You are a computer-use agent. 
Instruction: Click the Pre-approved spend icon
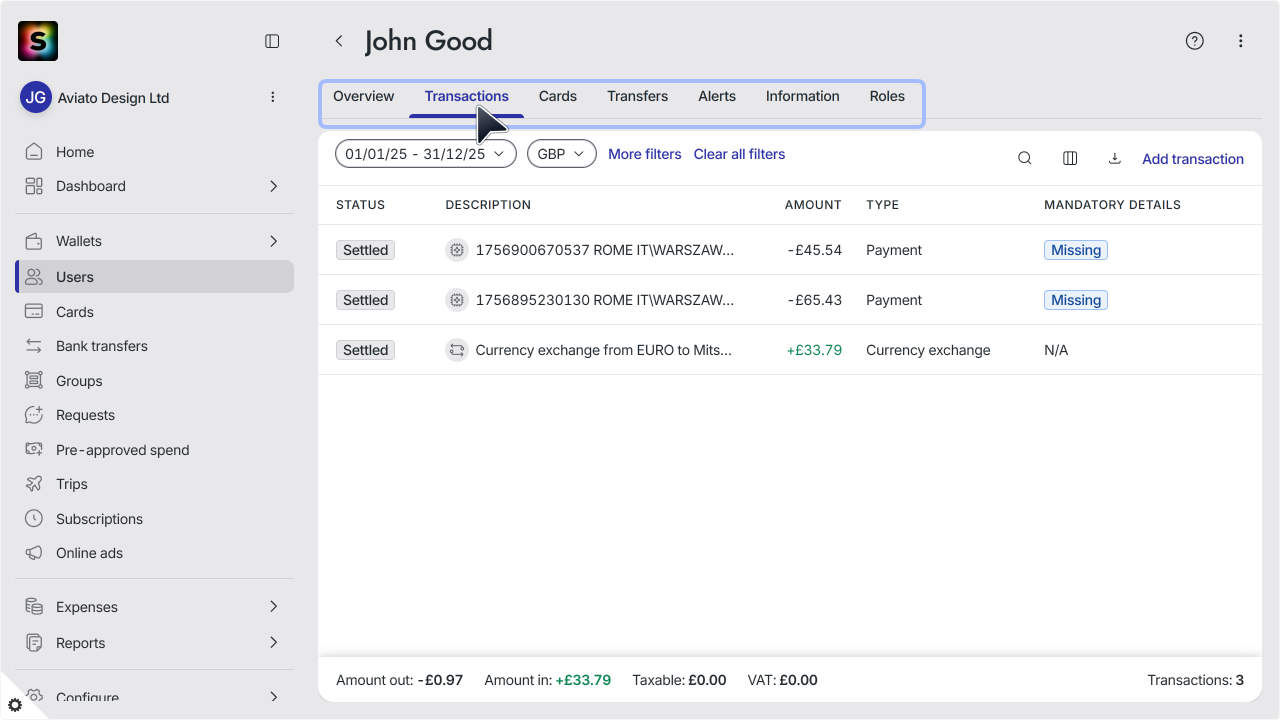click(x=34, y=450)
